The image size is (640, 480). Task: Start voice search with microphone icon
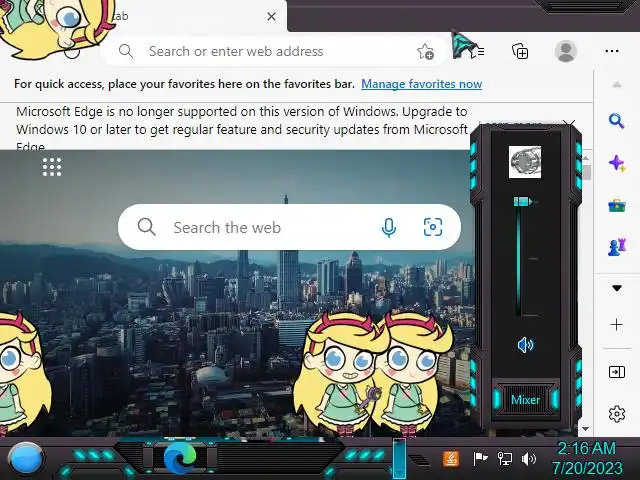(389, 227)
